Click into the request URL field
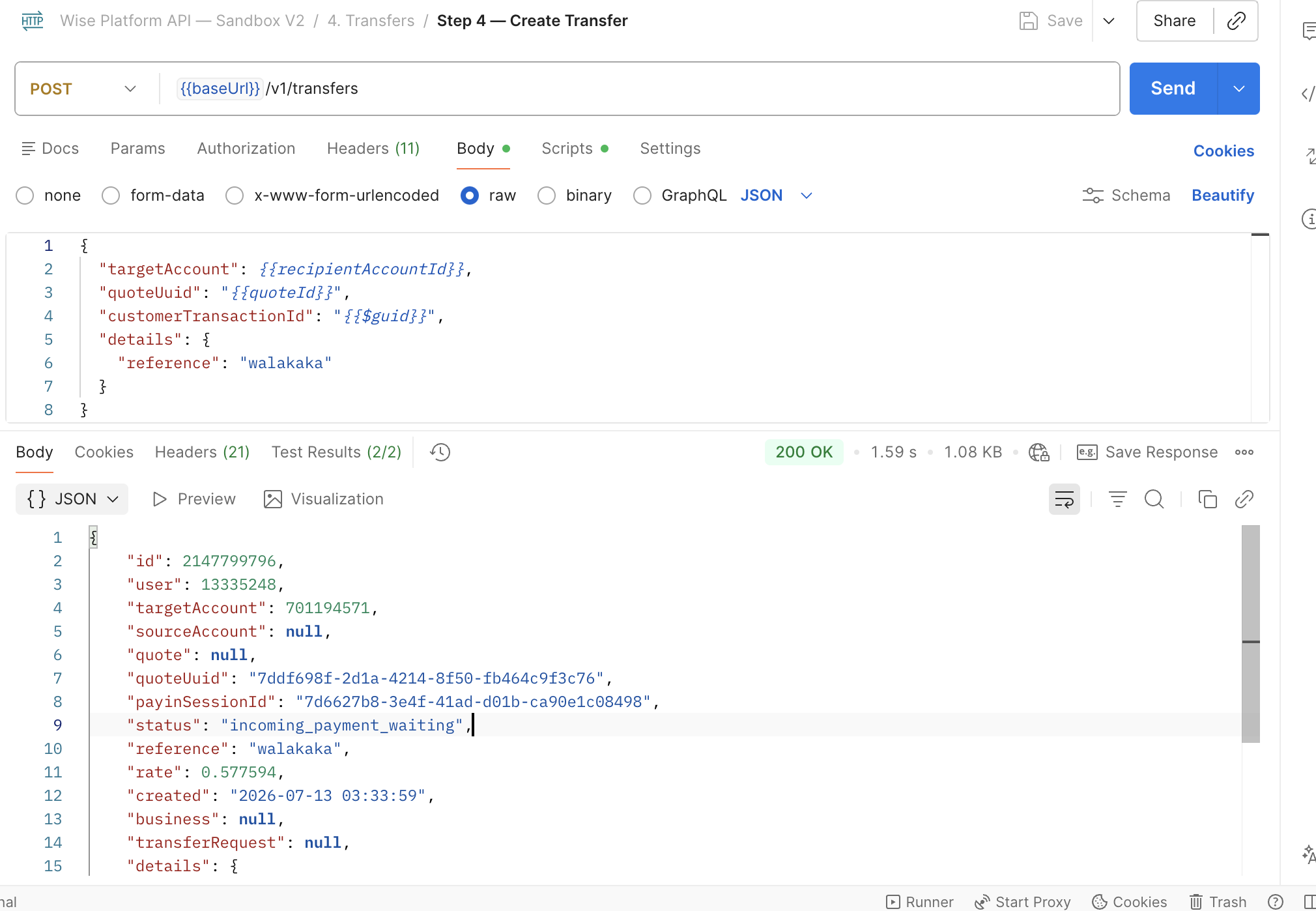The width and height of the screenshot is (1316, 911). 638,89
